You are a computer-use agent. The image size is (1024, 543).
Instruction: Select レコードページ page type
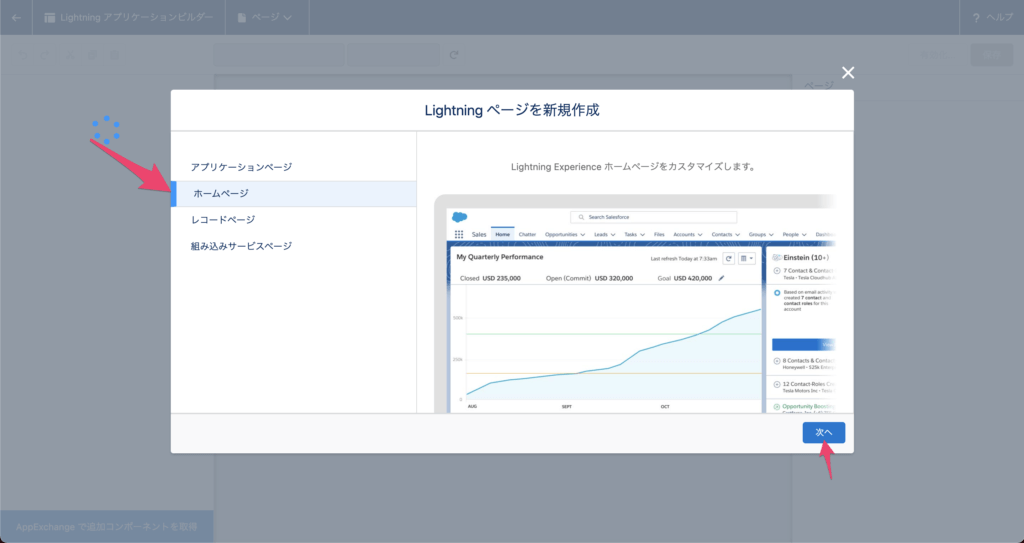coord(223,220)
